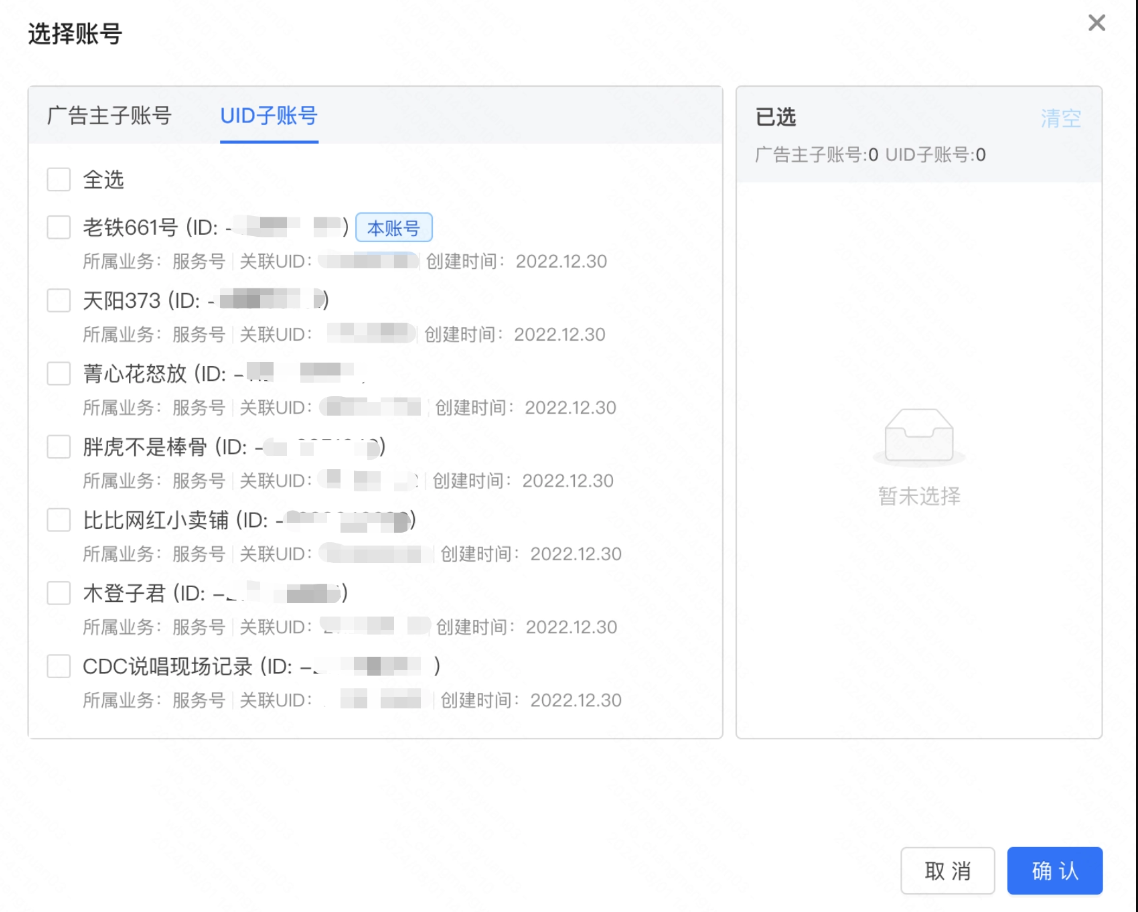The image size is (1138, 912).
Task: Check the 胖虎不是棒骨 account
Action: 58,446
